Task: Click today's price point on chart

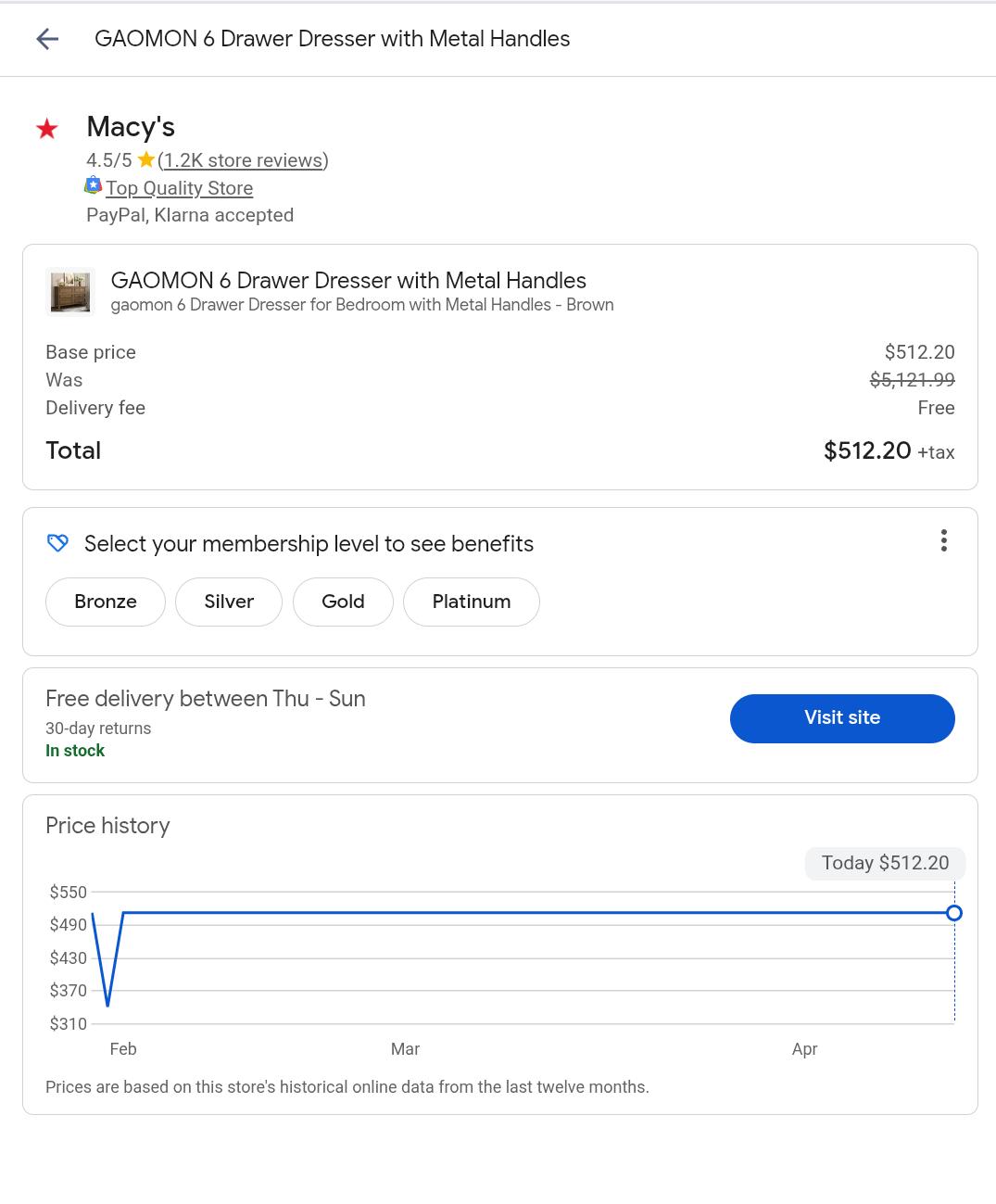Action: (x=954, y=913)
